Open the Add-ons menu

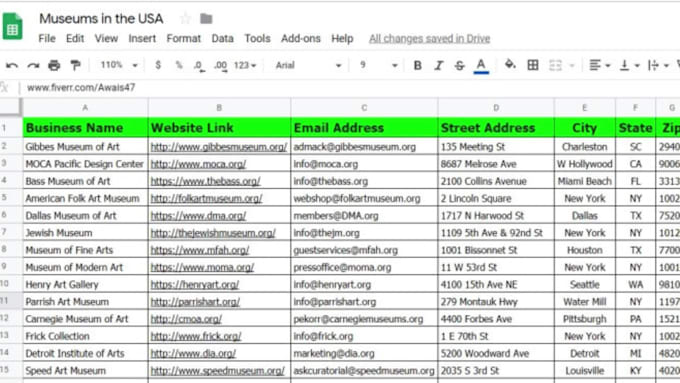[x=301, y=39]
